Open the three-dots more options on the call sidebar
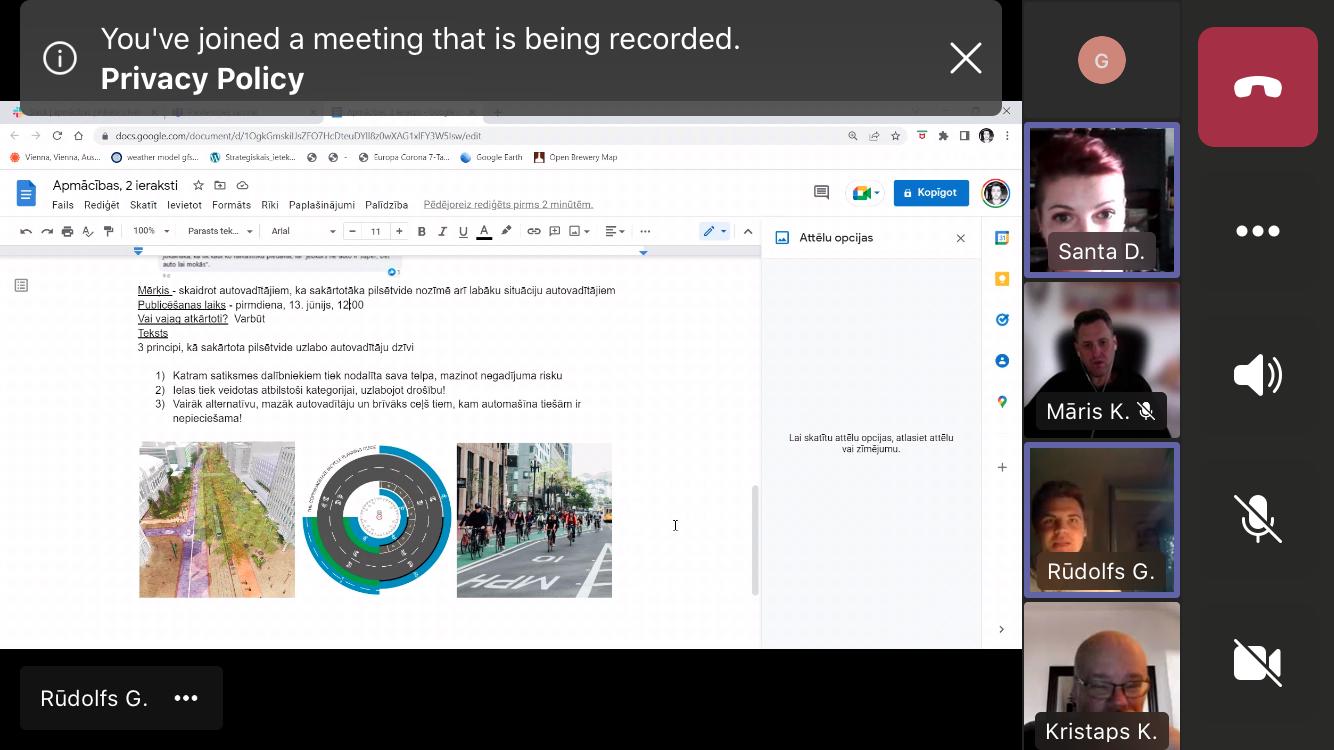The height and width of the screenshot is (750, 1334). pyautogui.click(x=1258, y=231)
